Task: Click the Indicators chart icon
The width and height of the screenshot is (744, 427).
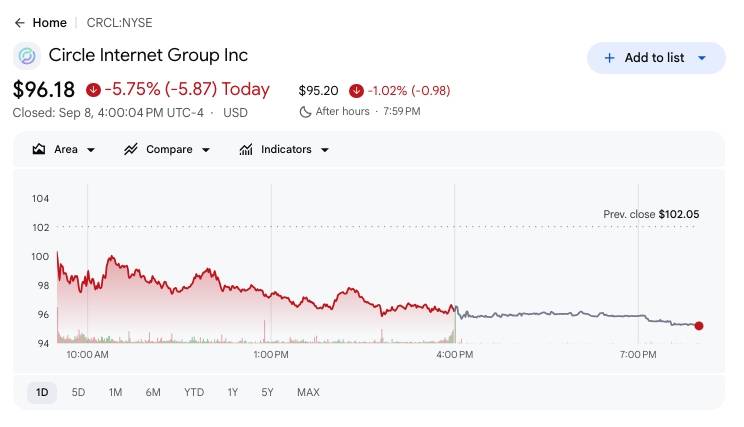Action: tap(246, 149)
